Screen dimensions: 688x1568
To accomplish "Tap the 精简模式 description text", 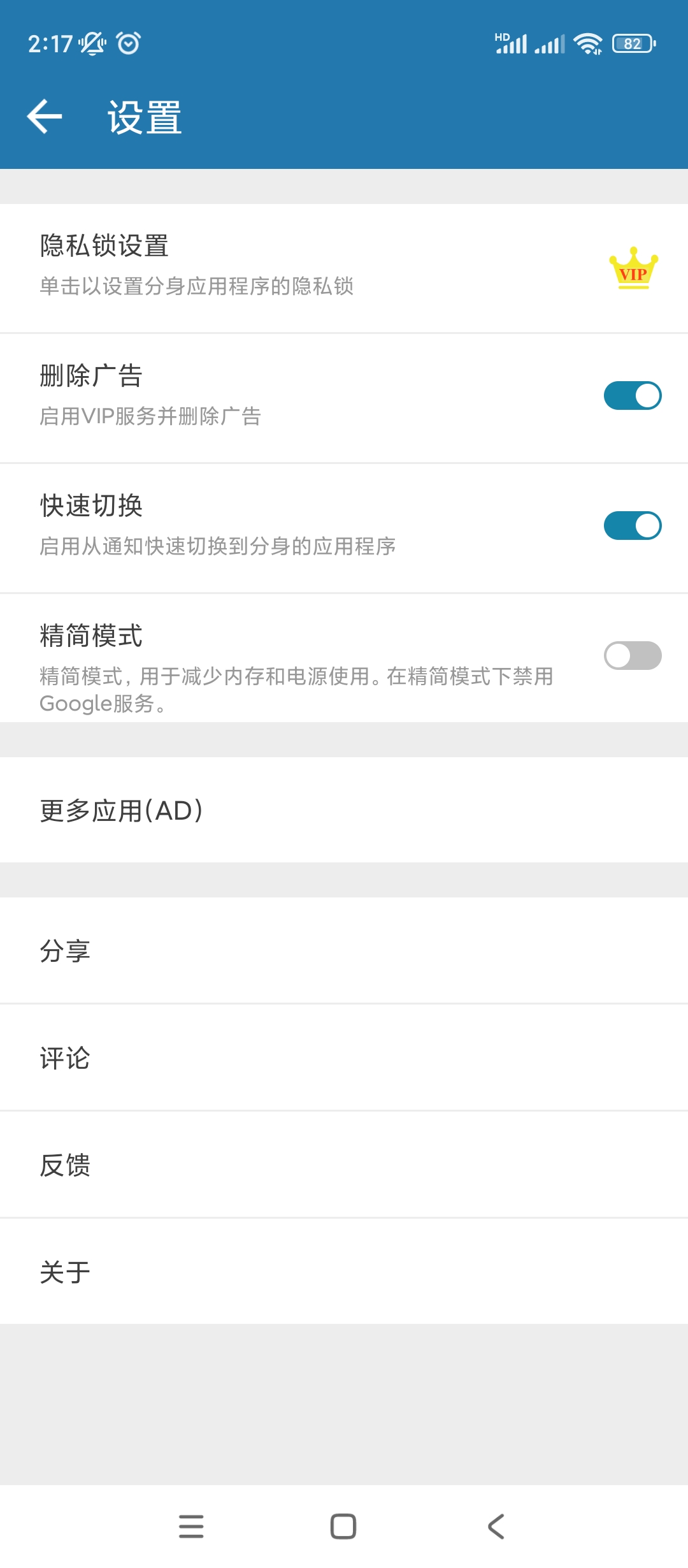I will [x=296, y=690].
